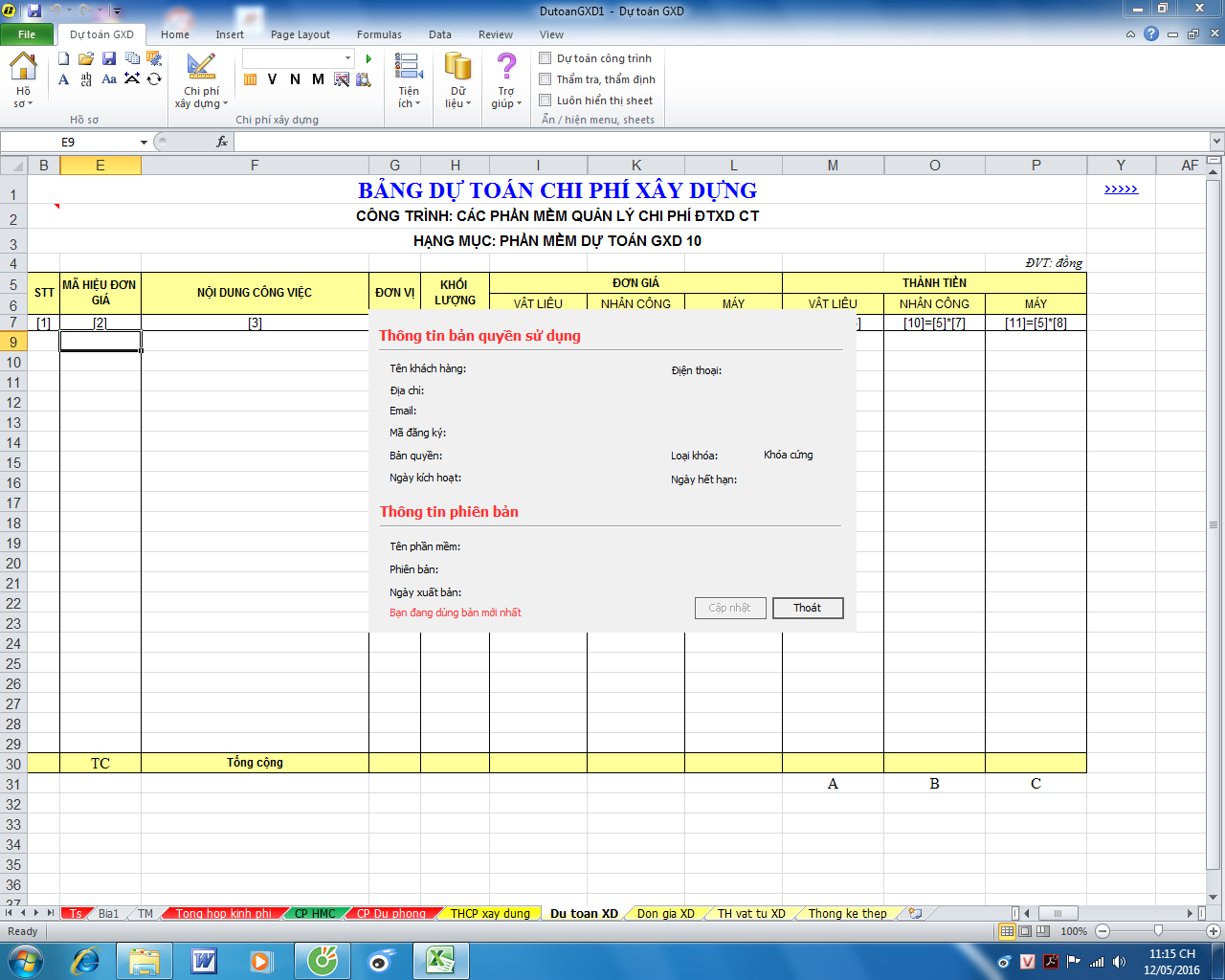Screen dimensions: 1225x980
Task: Click the zoom slider in the status bar
Action: 1158,931
